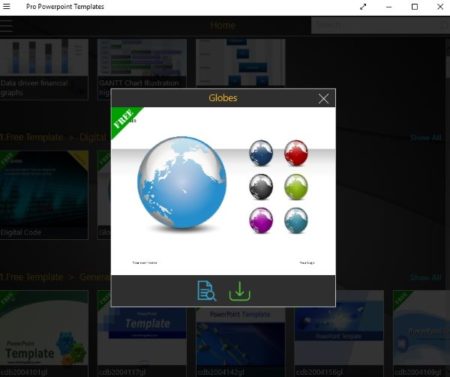
Task: Select the dark blue globe icon
Action: click(261, 153)
